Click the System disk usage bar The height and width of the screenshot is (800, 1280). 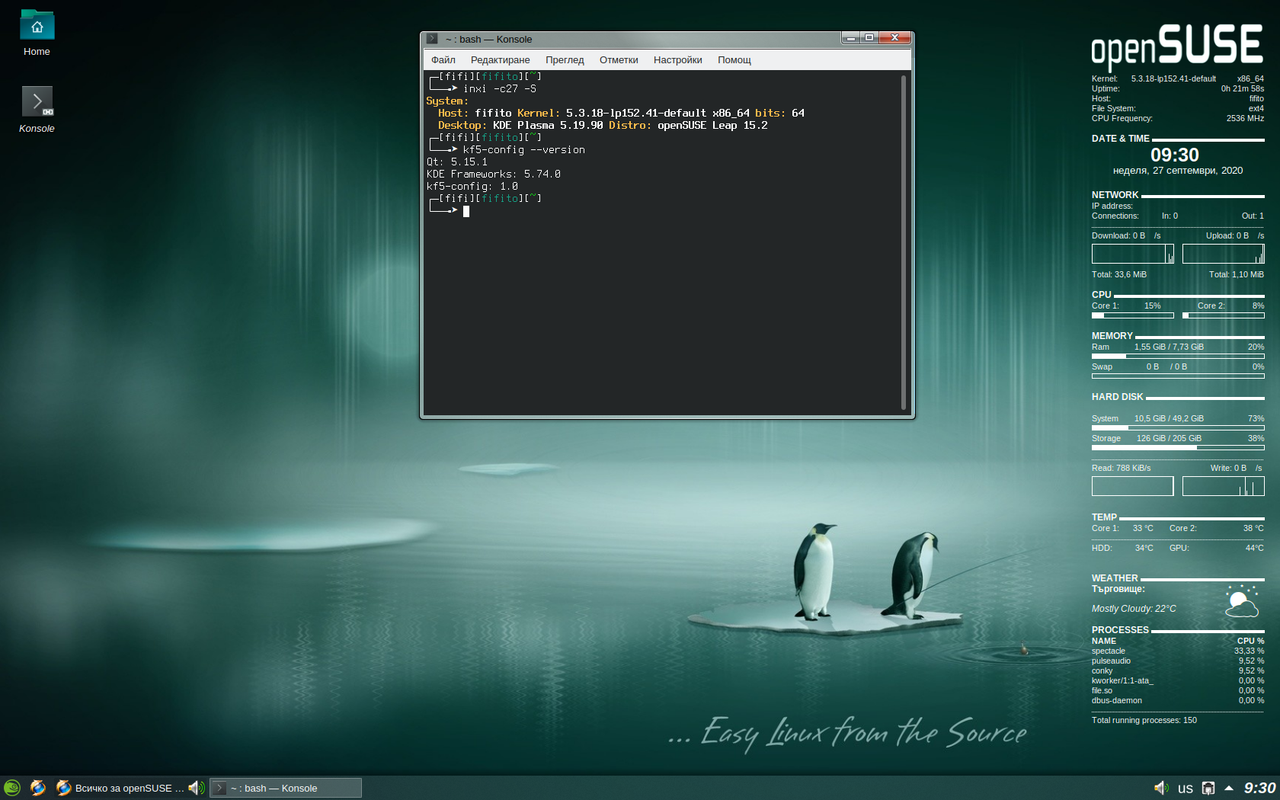(1178, 428)
